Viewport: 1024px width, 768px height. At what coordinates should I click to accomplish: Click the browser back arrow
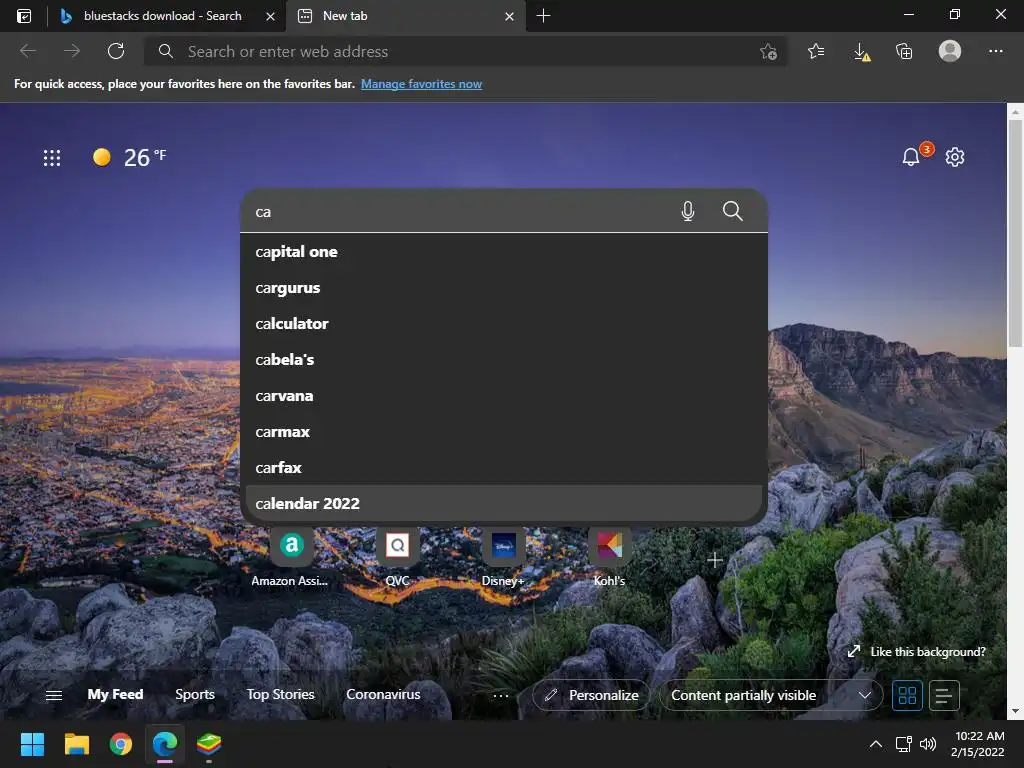[27, 51]
